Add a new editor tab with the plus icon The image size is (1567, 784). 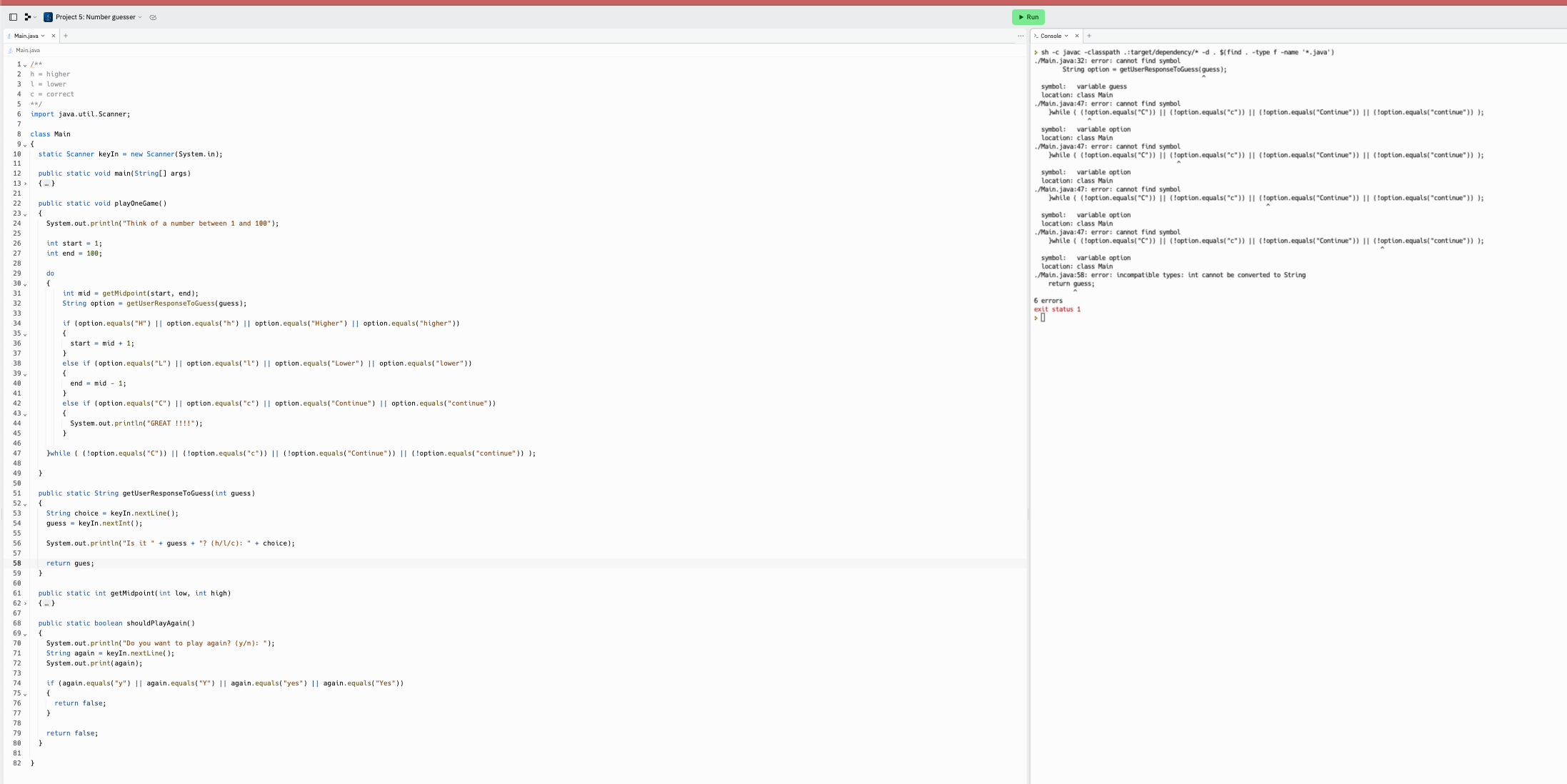(66, 35)
